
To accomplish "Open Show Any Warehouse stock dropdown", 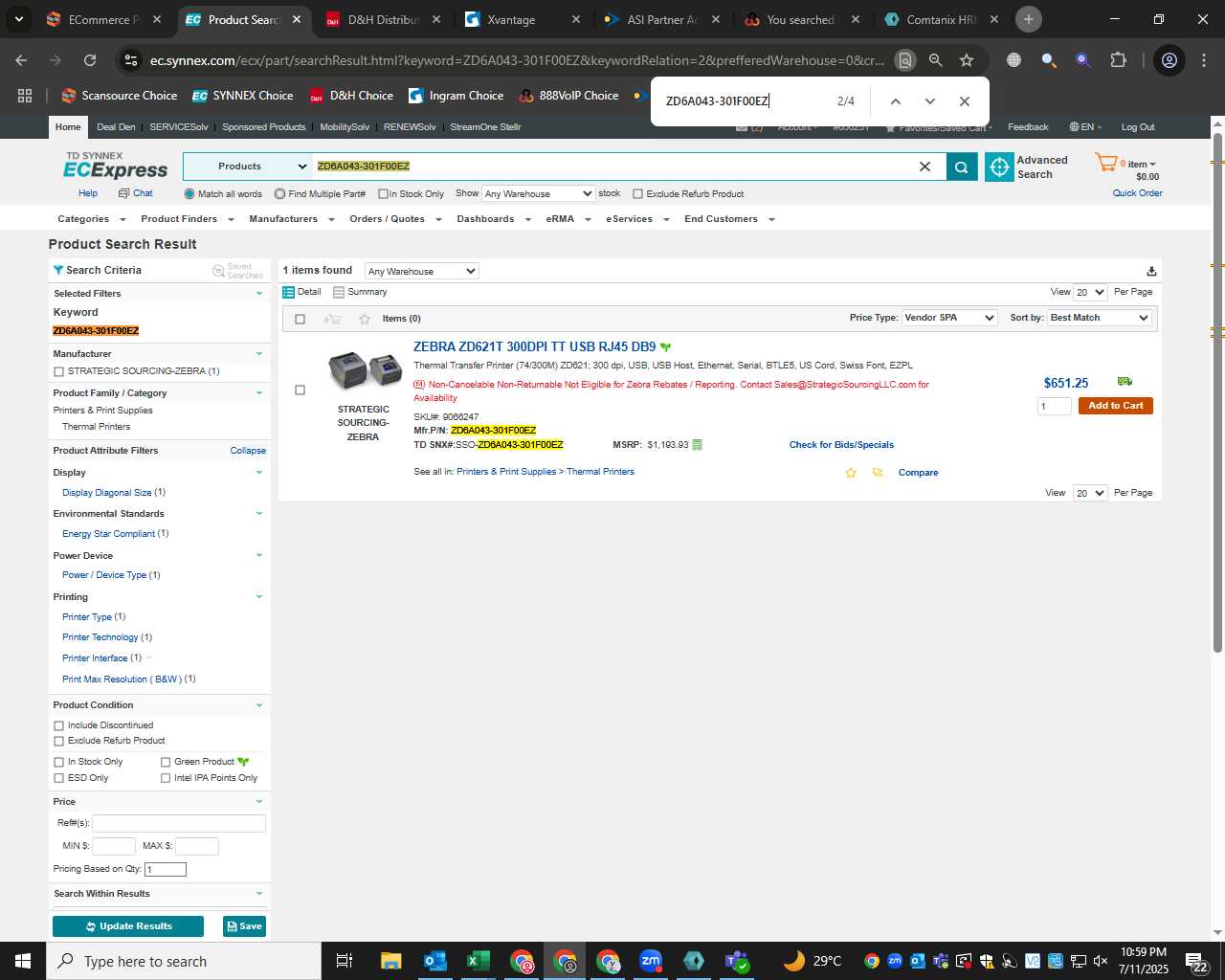I will (x=538, y=193).
